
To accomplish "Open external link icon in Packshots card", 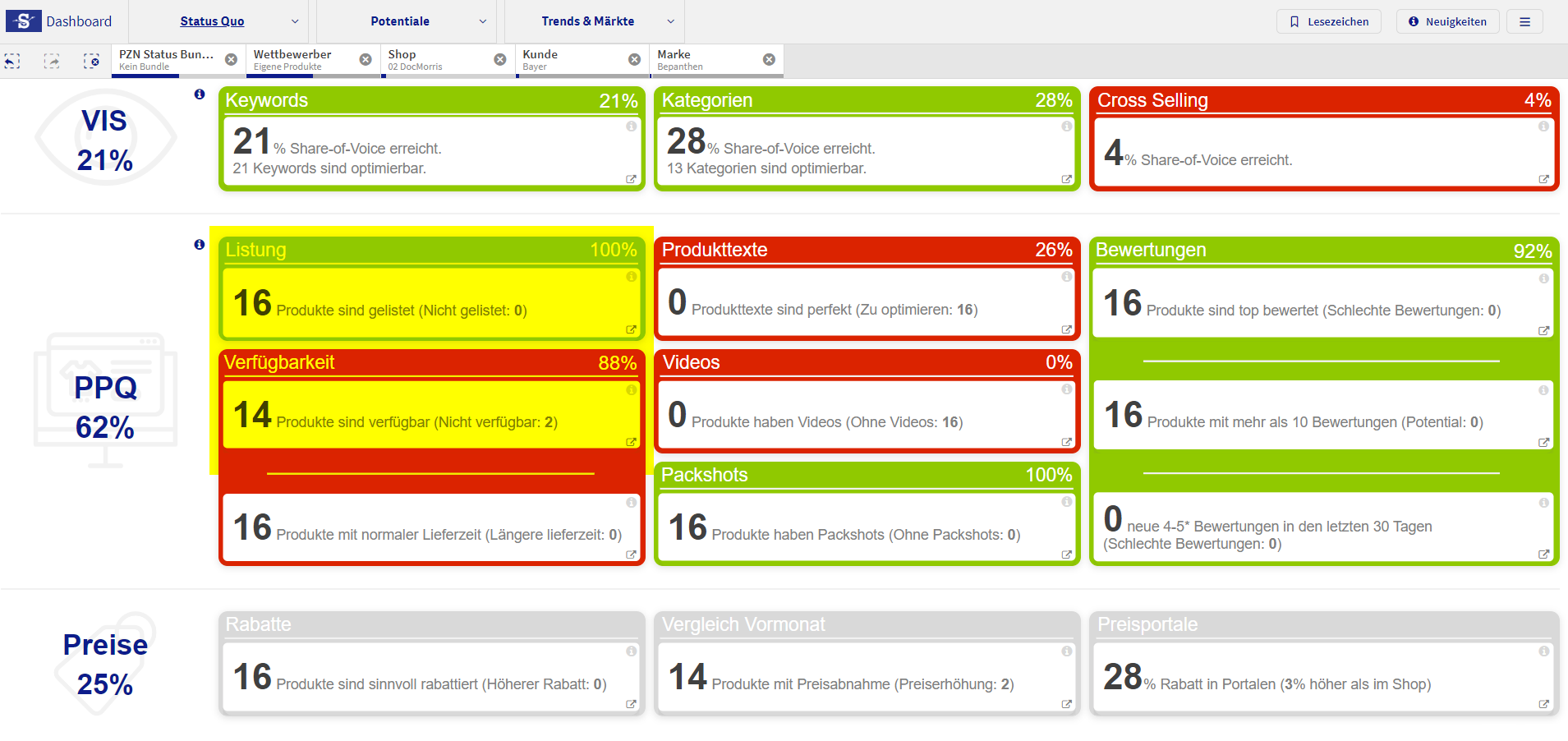I will pyautogui.click(x=1066, y=555).
